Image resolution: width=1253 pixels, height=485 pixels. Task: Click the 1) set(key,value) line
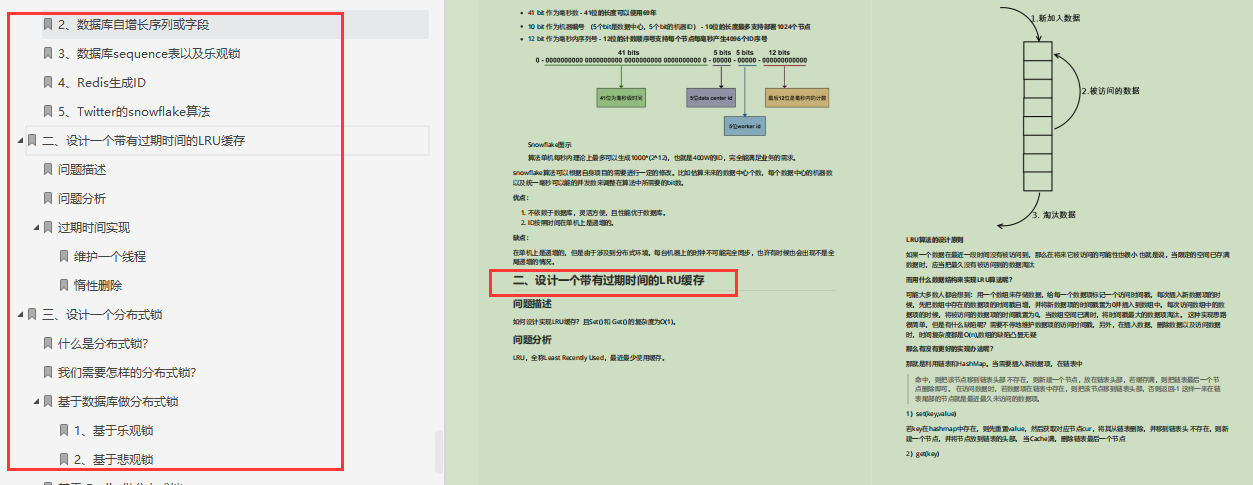[932, 413]
